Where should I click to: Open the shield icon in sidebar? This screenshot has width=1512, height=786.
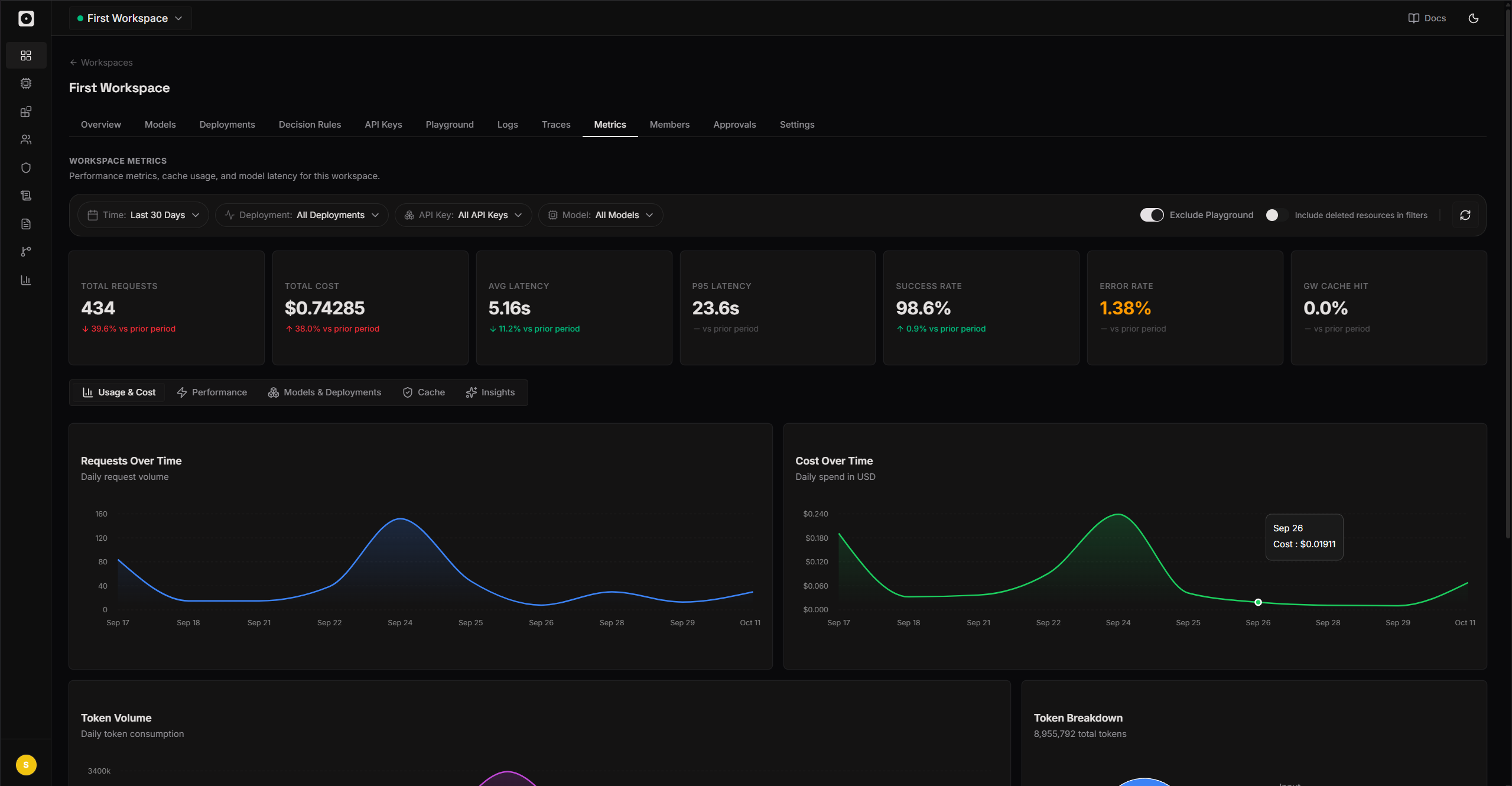(26, 168)
